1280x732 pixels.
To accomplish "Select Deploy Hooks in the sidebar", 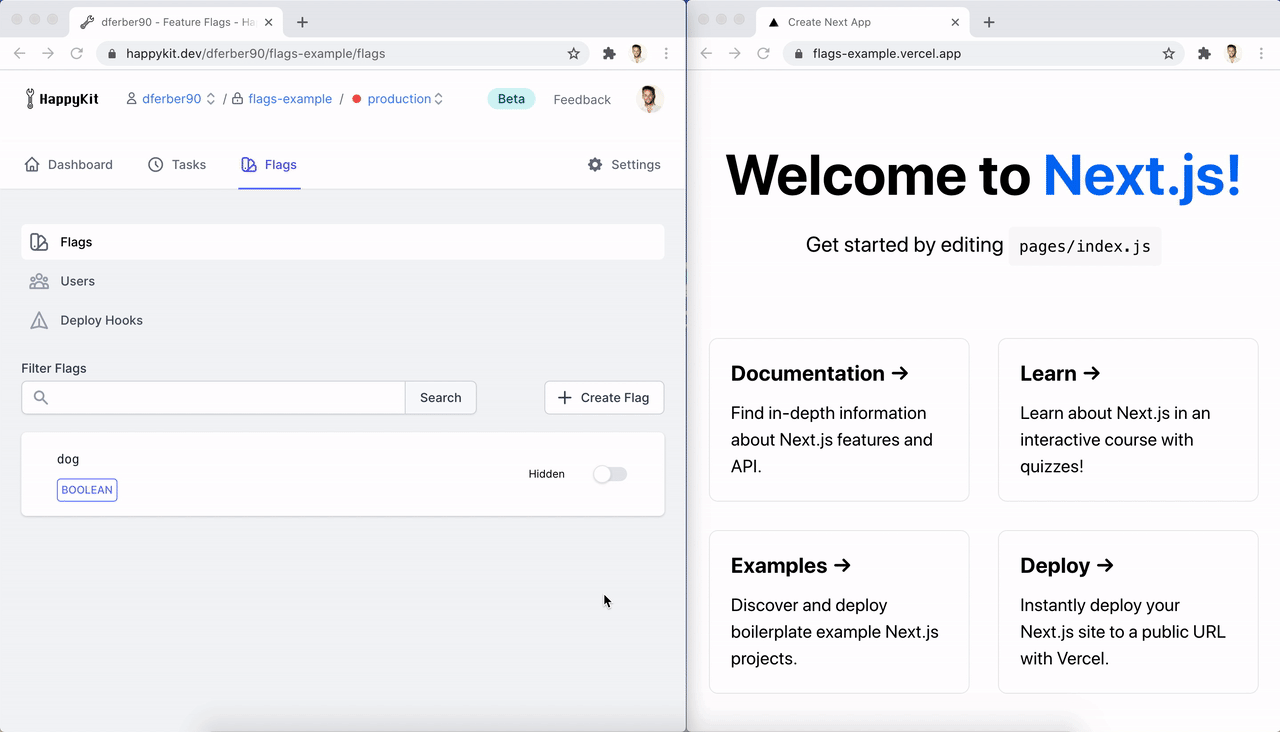I will pyautogui.click(x=101, y=321).
